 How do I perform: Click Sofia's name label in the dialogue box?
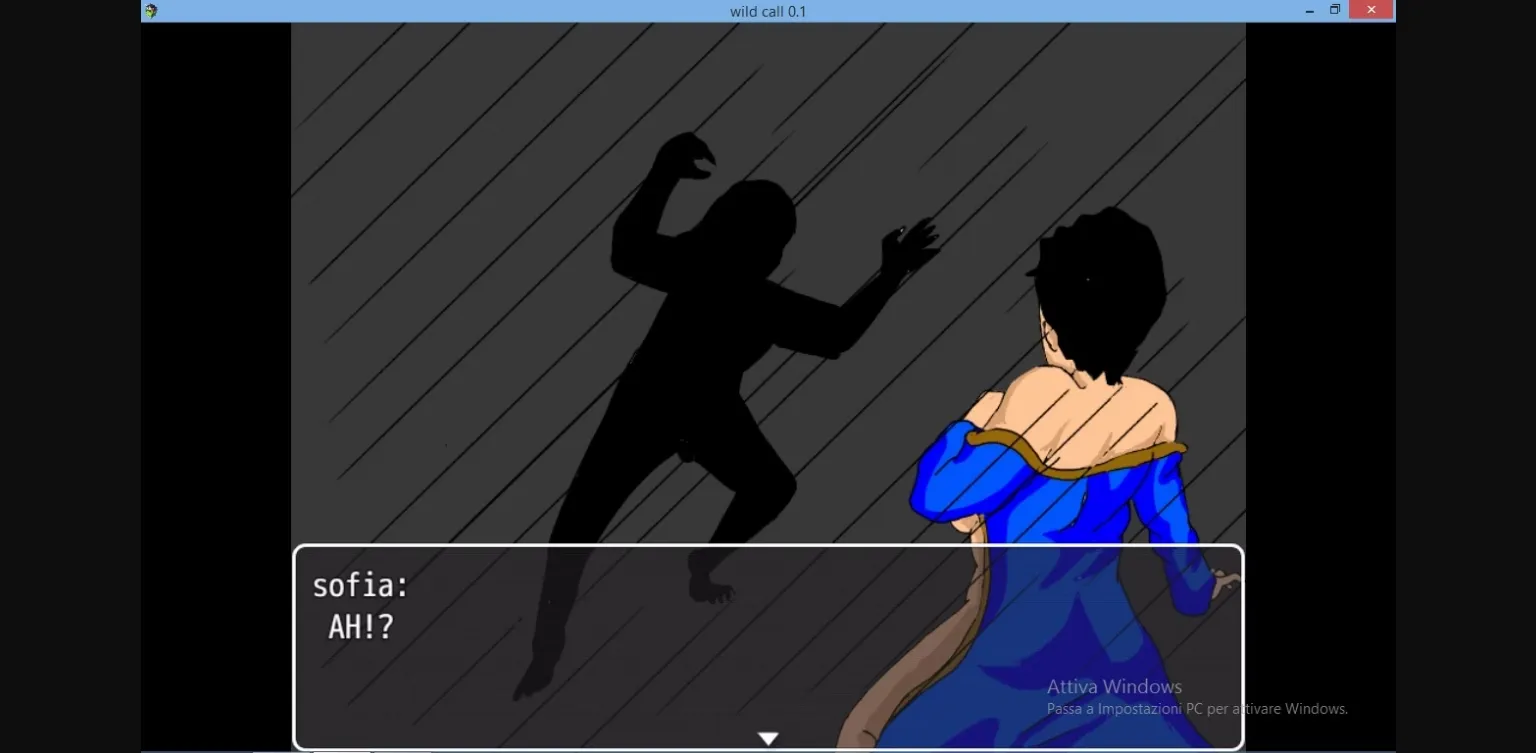360,585
